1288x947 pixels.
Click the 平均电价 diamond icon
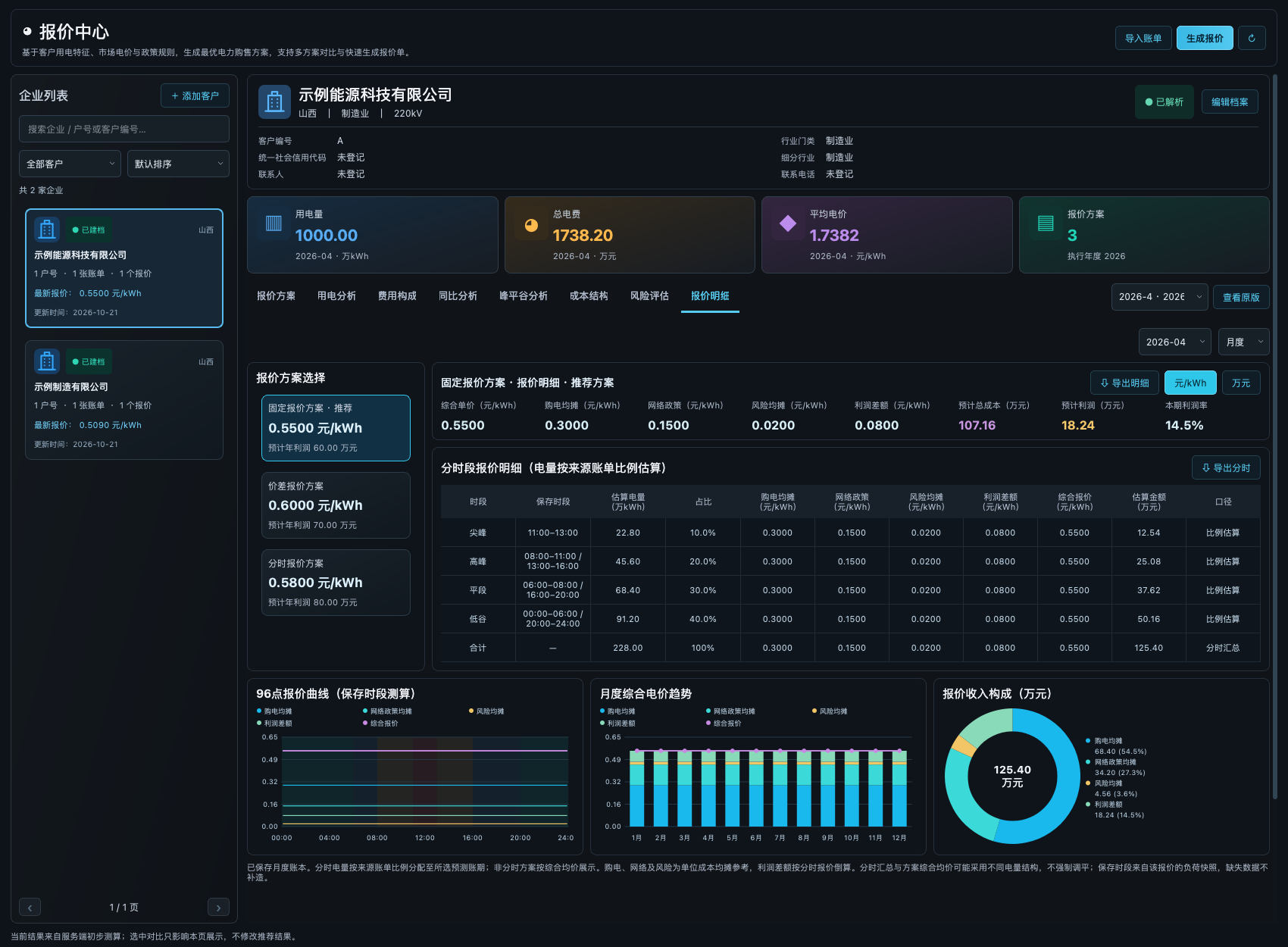point(788,223)
